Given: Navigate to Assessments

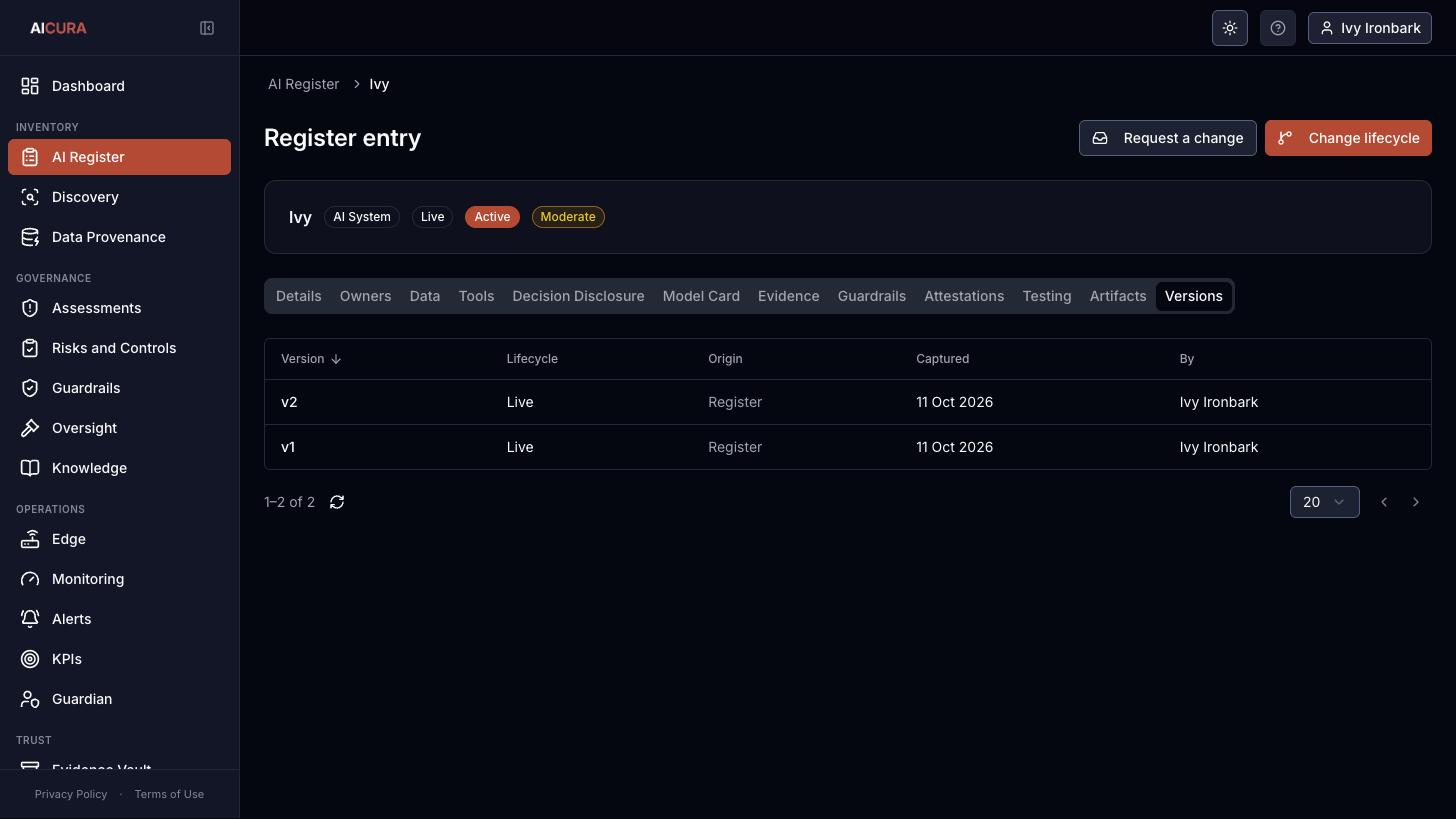Looking at the screenshot, I should pos(119,308).
